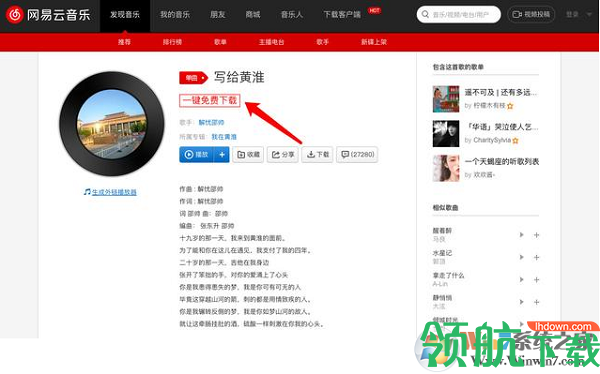
Task: Click the album cover disc image
Action: 112,124
